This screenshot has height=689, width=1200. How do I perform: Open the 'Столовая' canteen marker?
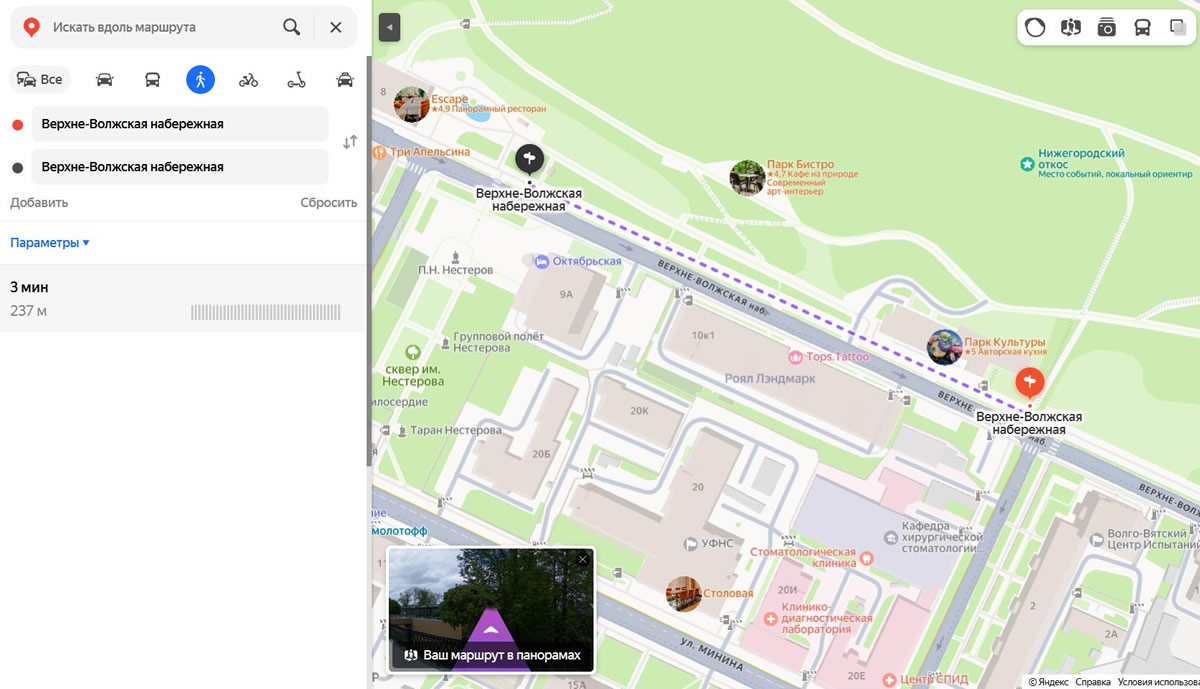(684, 593)
